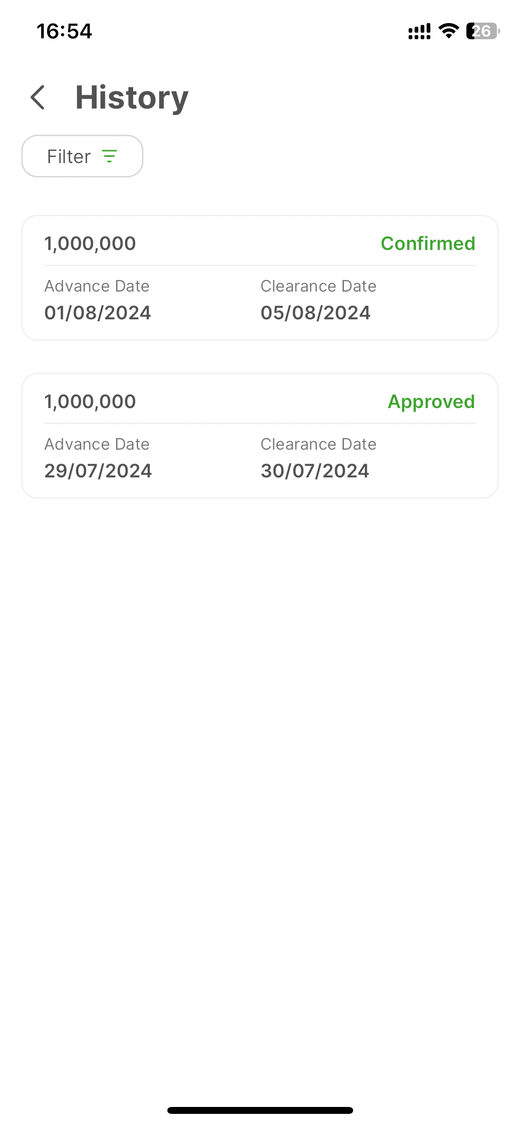This screenshot has width=520, height=1125.
Task: Select the Approved status label
Action: 431,402
